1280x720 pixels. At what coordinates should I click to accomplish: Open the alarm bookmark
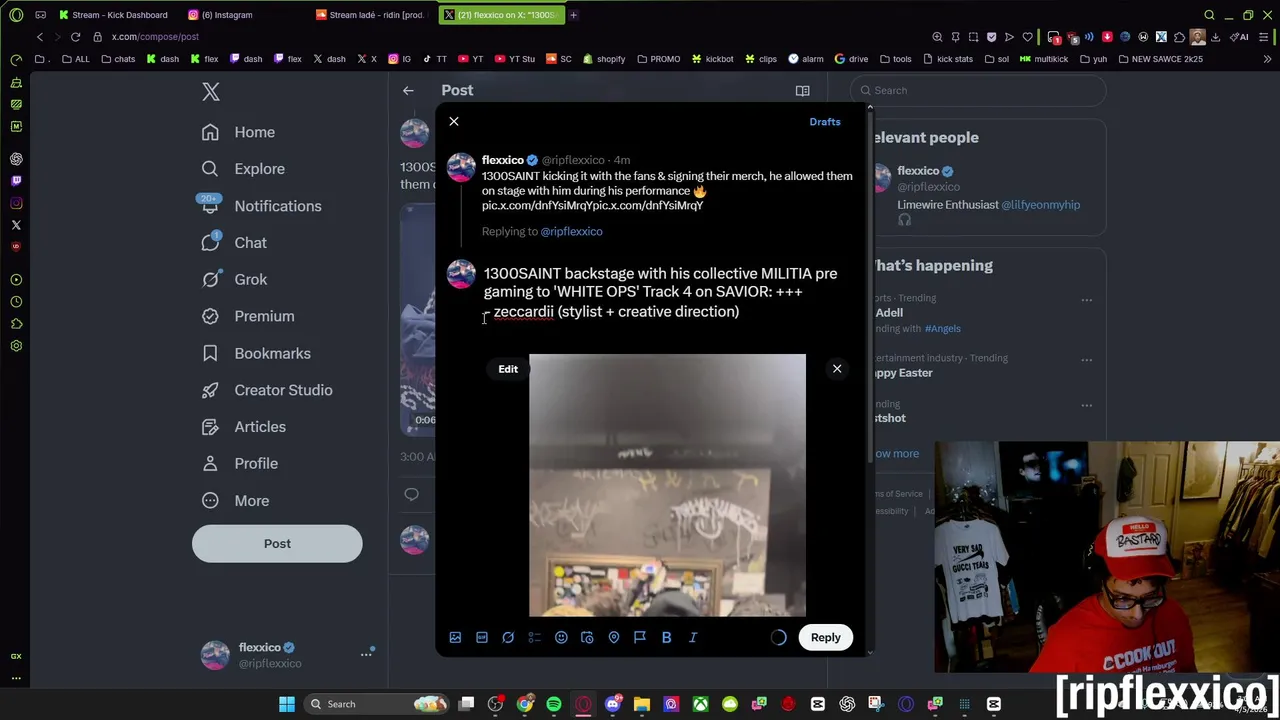pyautogui.click(x=806, y=59)
